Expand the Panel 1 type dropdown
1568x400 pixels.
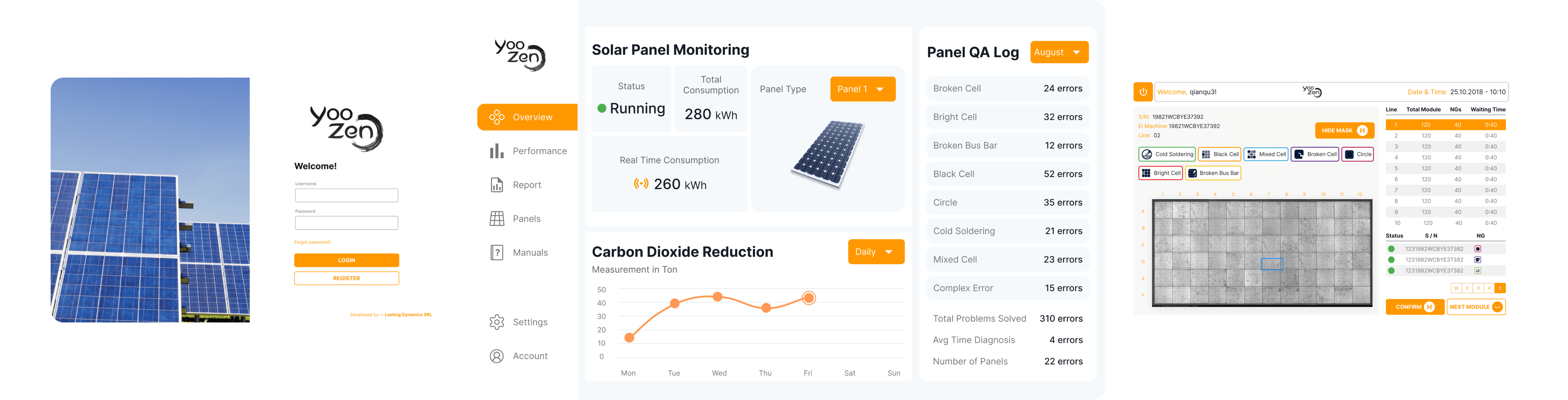pyautogui.click(x=862, y=89)
